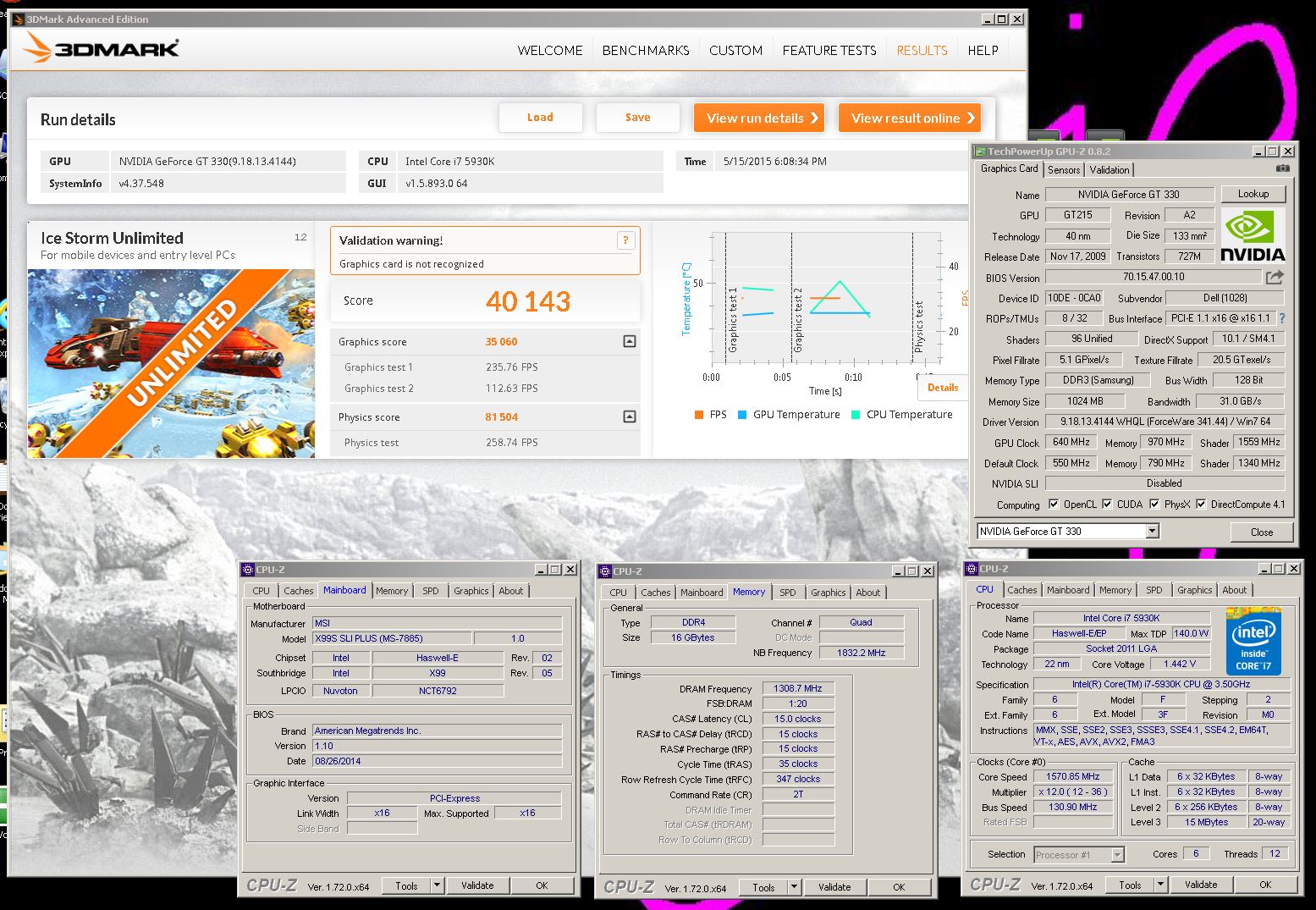This screenshot has width=1316, height=910.
Task: Open Tools dropdown arrow in CPU-Z Memory window
Action: pos(794,887)
